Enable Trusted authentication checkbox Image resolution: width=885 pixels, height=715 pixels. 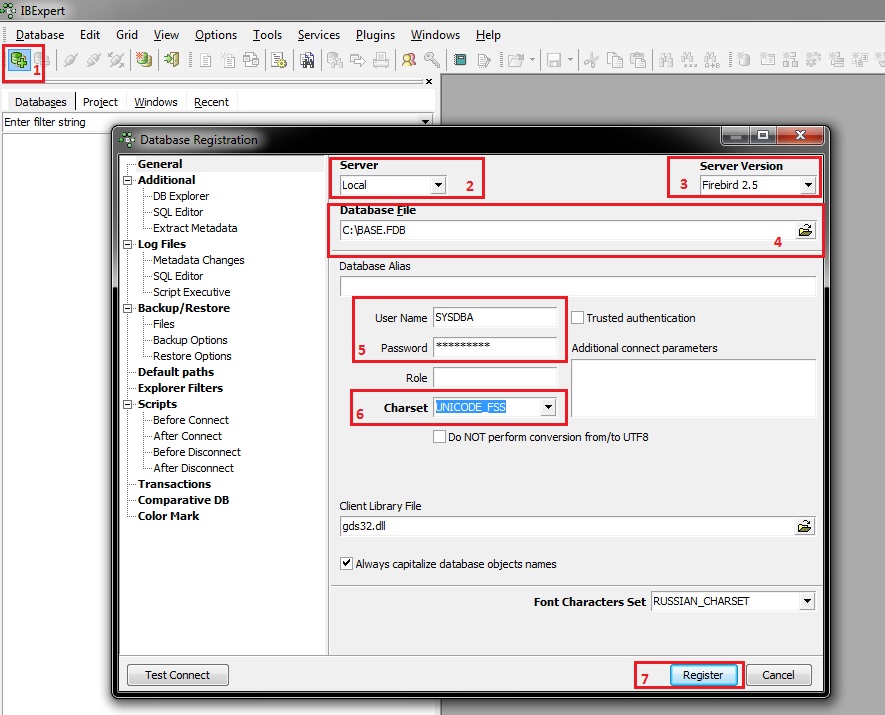coord(578,318)
